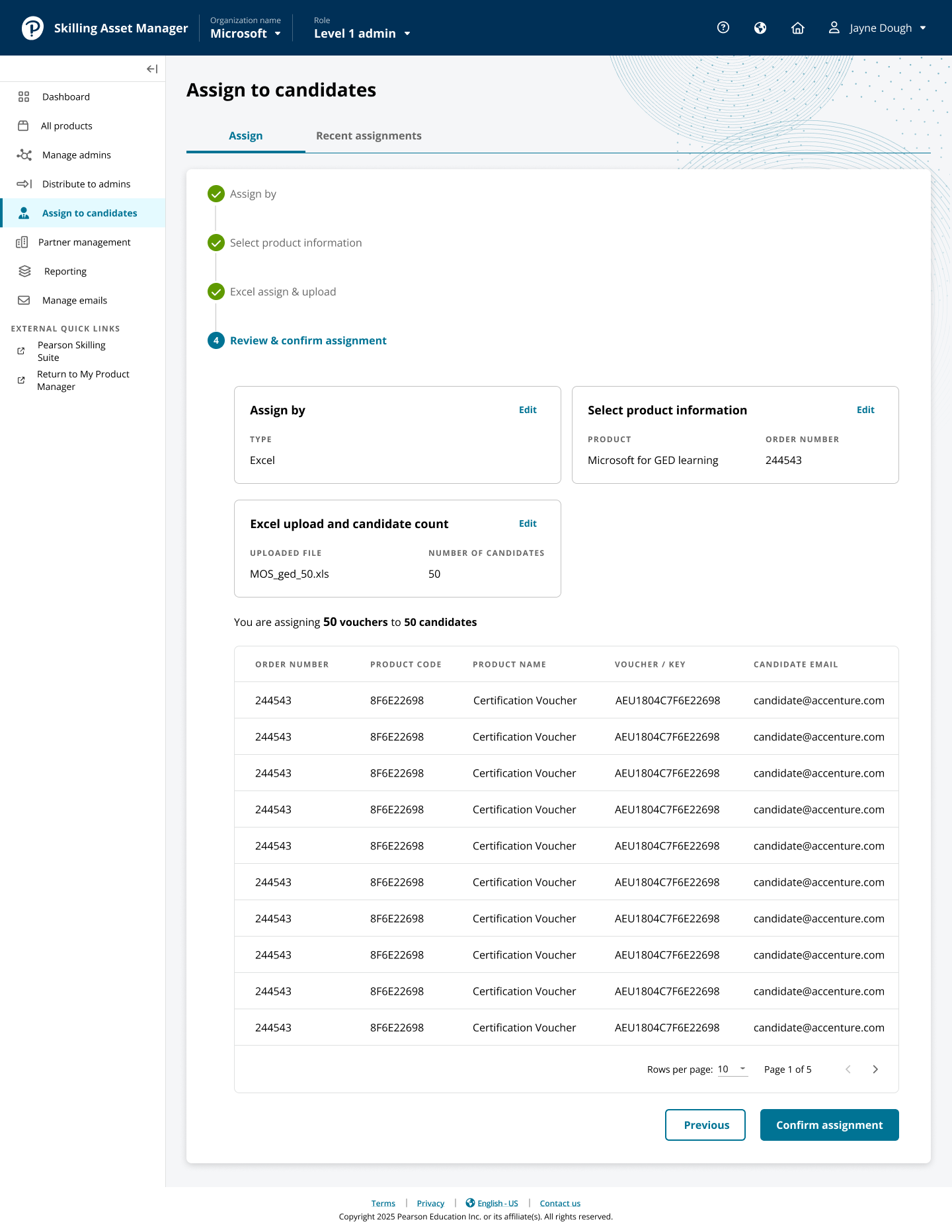The width and height of the screenshot is (952, 1232).
Task: Click the All products box icon
Action: [23, 126]
